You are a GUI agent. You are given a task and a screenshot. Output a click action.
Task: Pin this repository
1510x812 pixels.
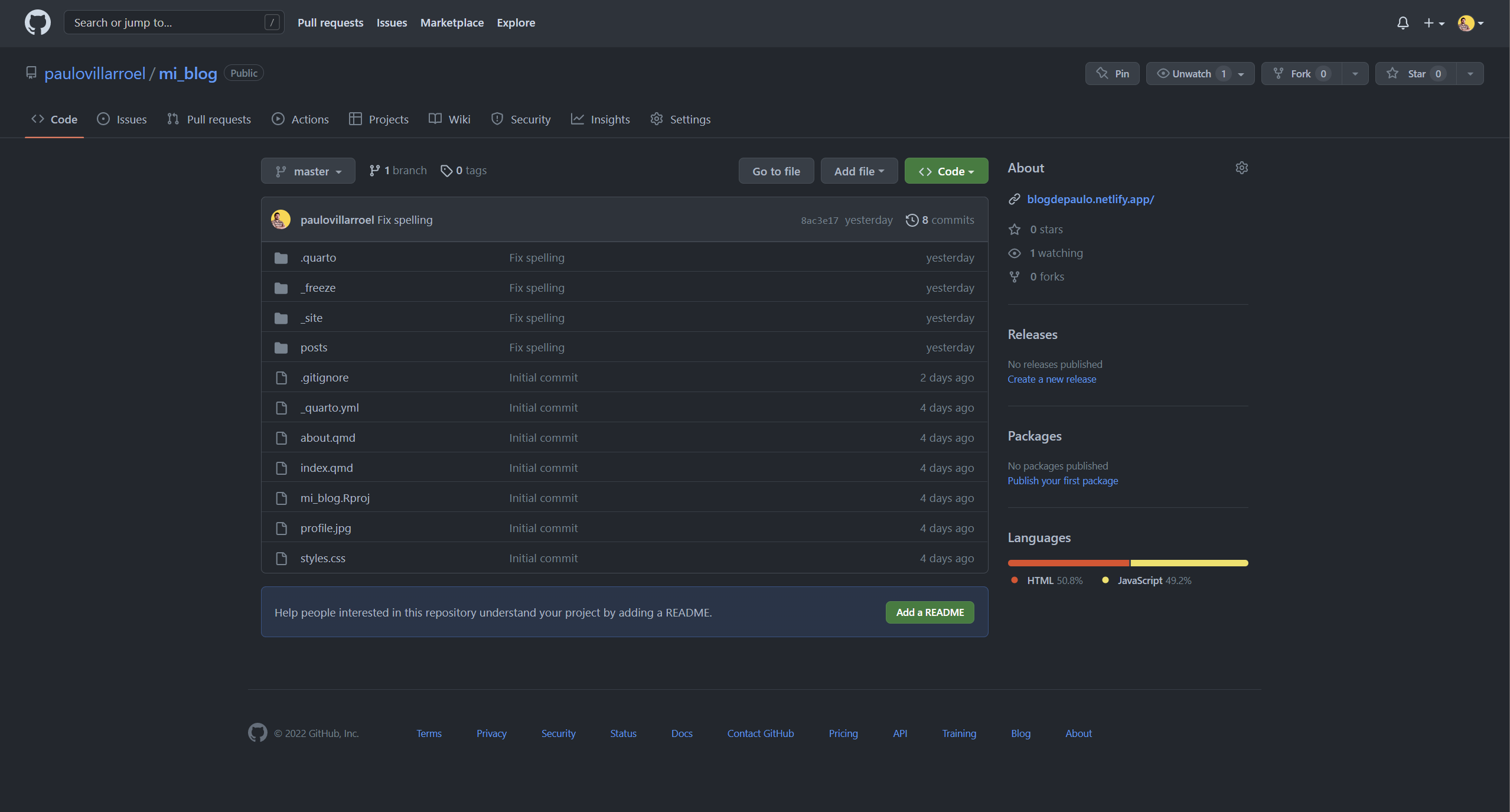click(x=1112, y=74)
